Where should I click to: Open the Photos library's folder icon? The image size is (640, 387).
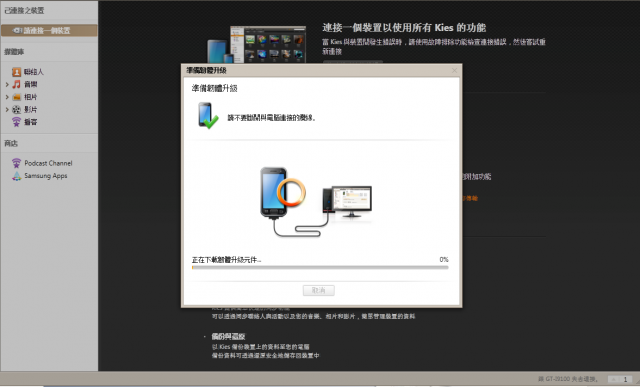pos(16,97)
